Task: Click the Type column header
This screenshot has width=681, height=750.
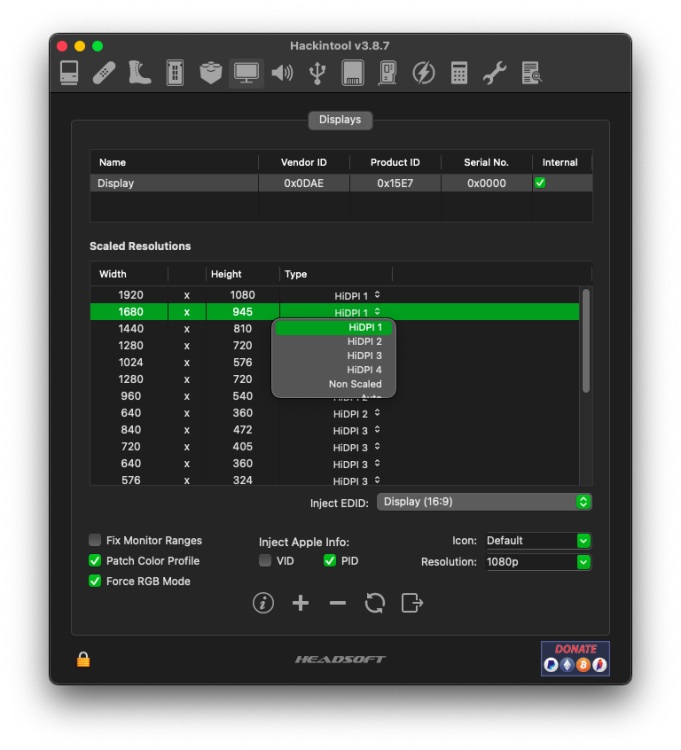Action: click(336, 274)
